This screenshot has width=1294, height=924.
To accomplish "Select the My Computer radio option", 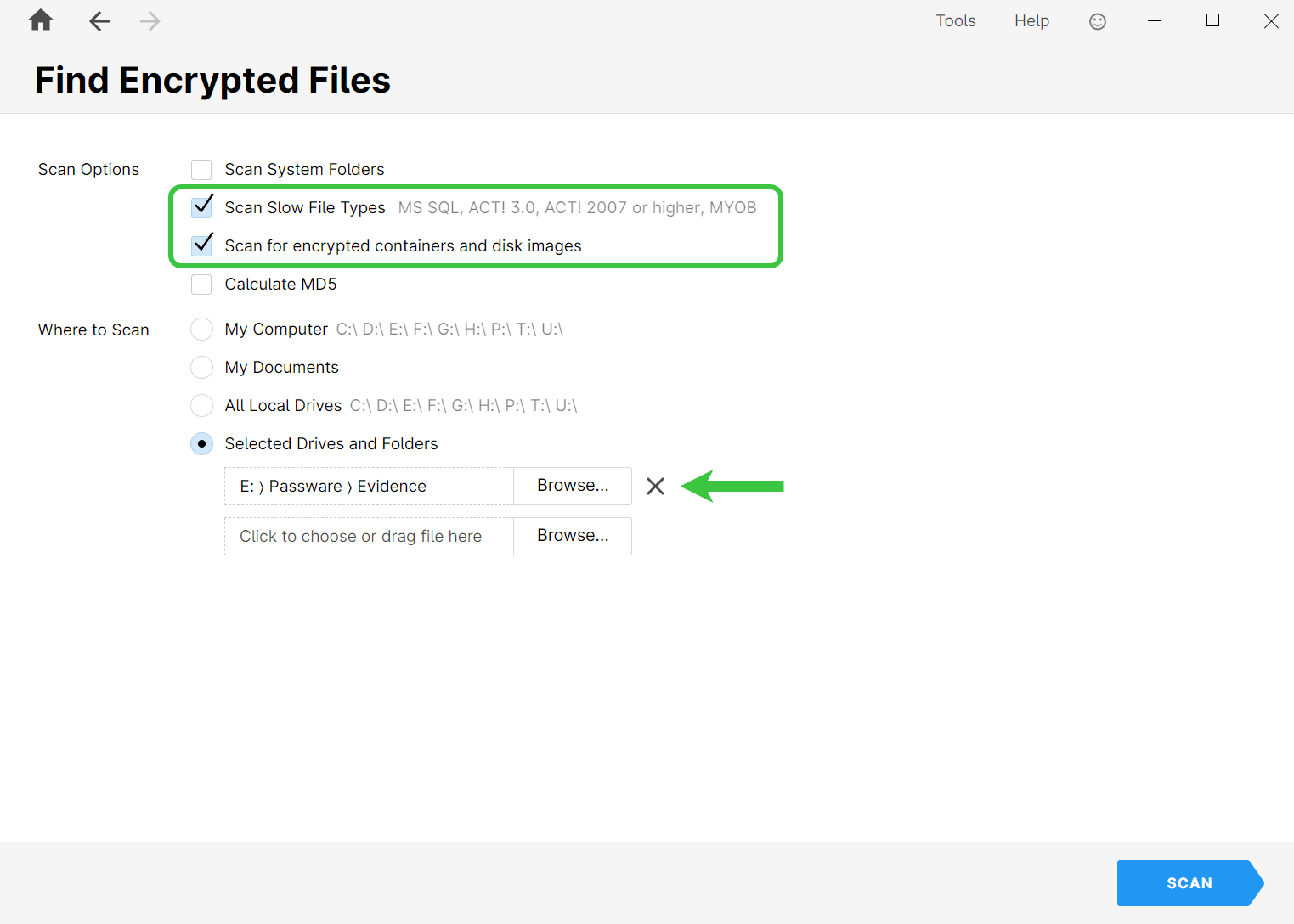I will (201, 330).
